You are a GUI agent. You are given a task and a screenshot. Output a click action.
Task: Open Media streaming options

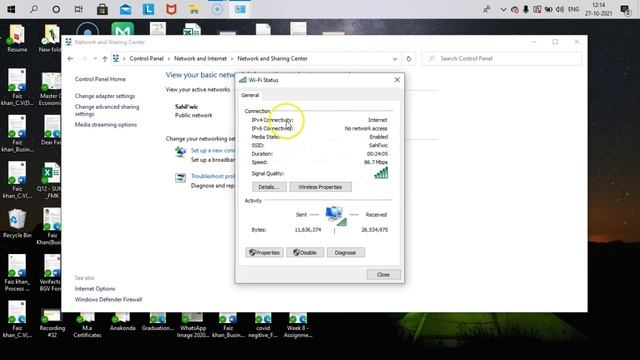(106, 125)
